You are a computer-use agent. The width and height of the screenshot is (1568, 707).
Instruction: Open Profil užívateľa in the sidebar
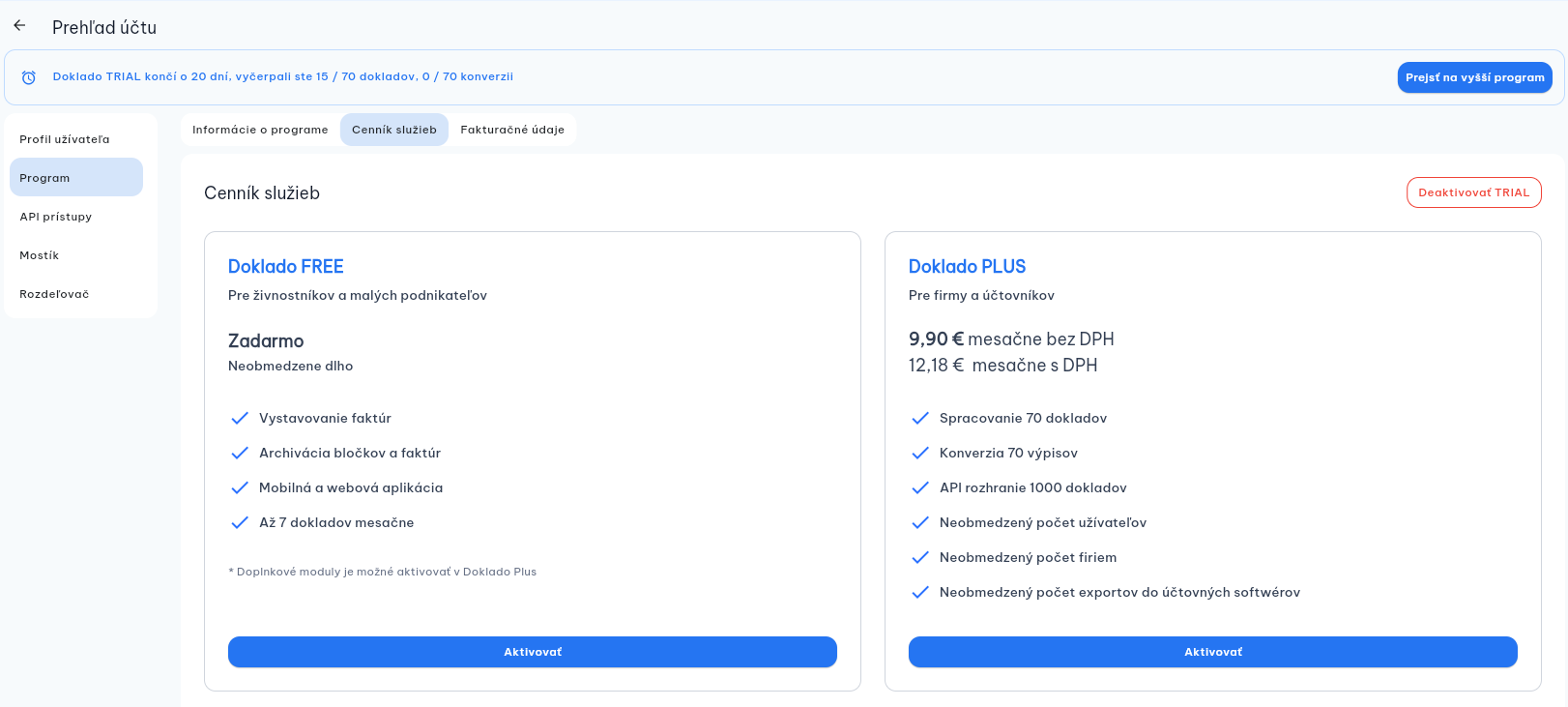point(76,139)
